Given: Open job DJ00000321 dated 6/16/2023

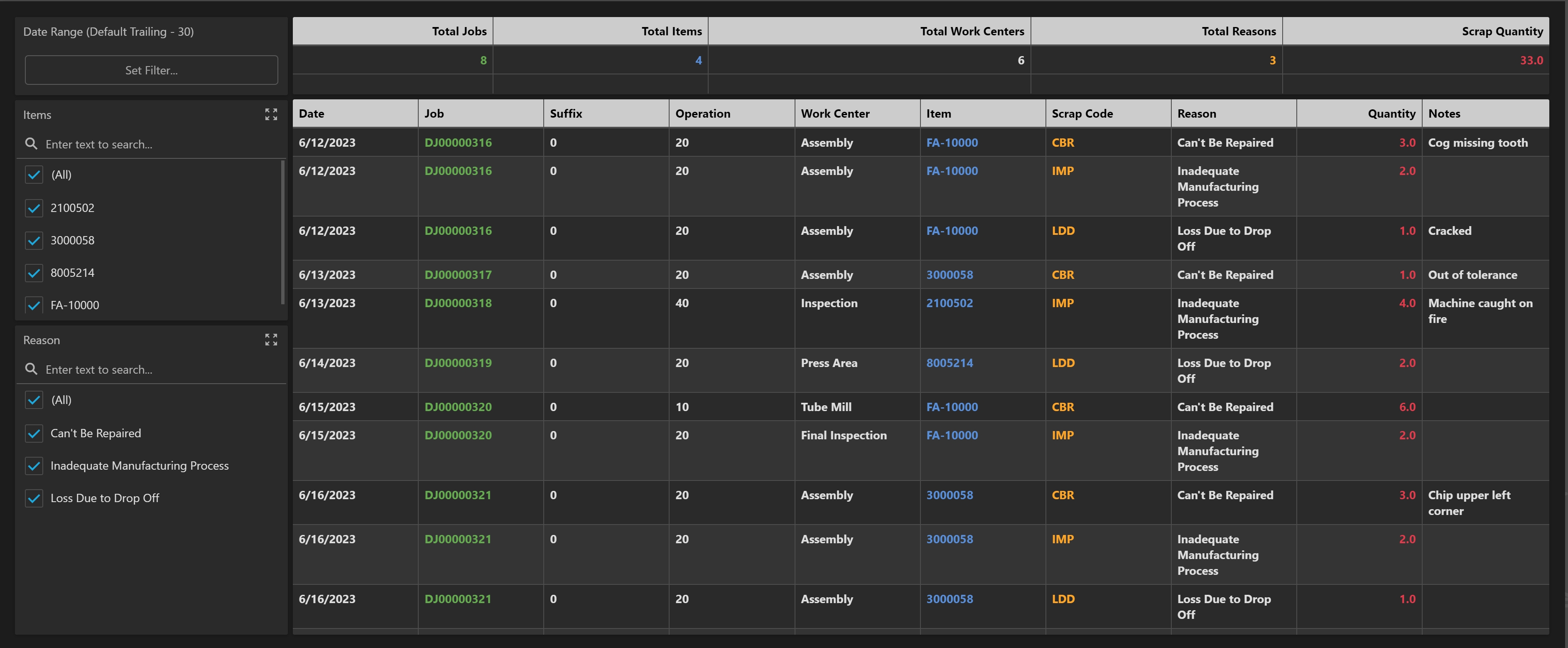Looking at the screenshot, I should point(458,495).
